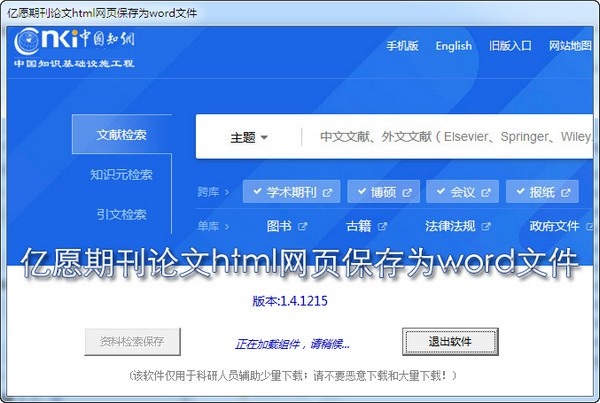Expand the 主题 search field dropdown

click(x=249, y=137)
